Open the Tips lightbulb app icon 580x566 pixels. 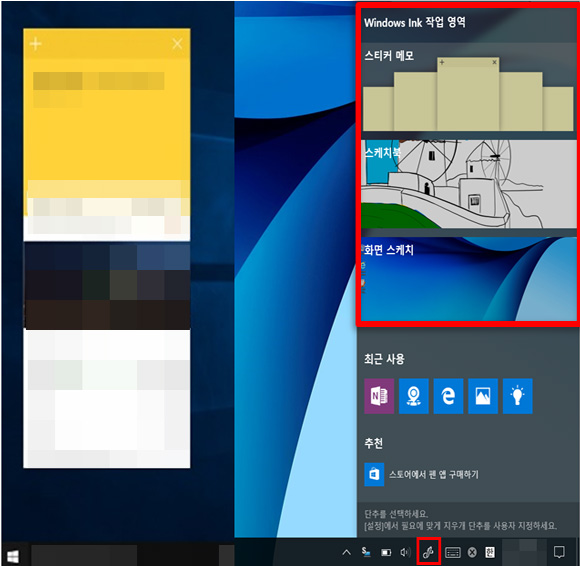pyautogui.click(x=517, y=396)
